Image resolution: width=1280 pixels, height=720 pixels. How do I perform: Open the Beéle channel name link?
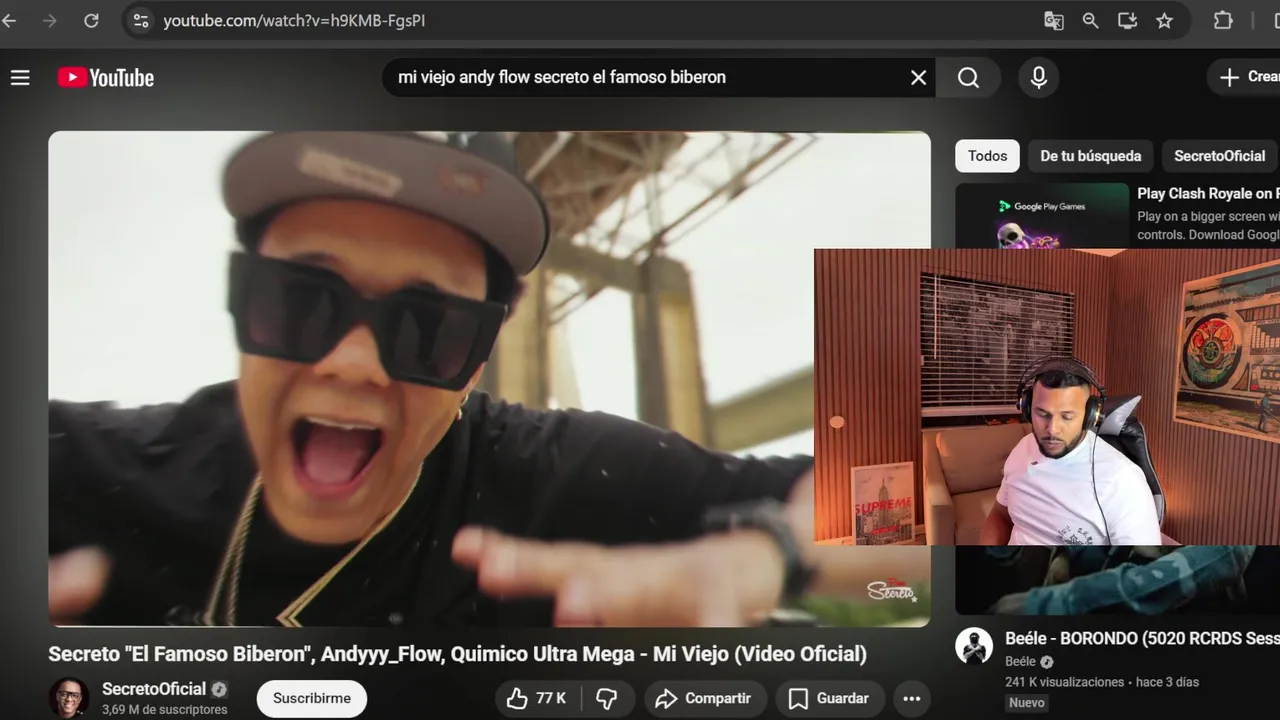1020,661
